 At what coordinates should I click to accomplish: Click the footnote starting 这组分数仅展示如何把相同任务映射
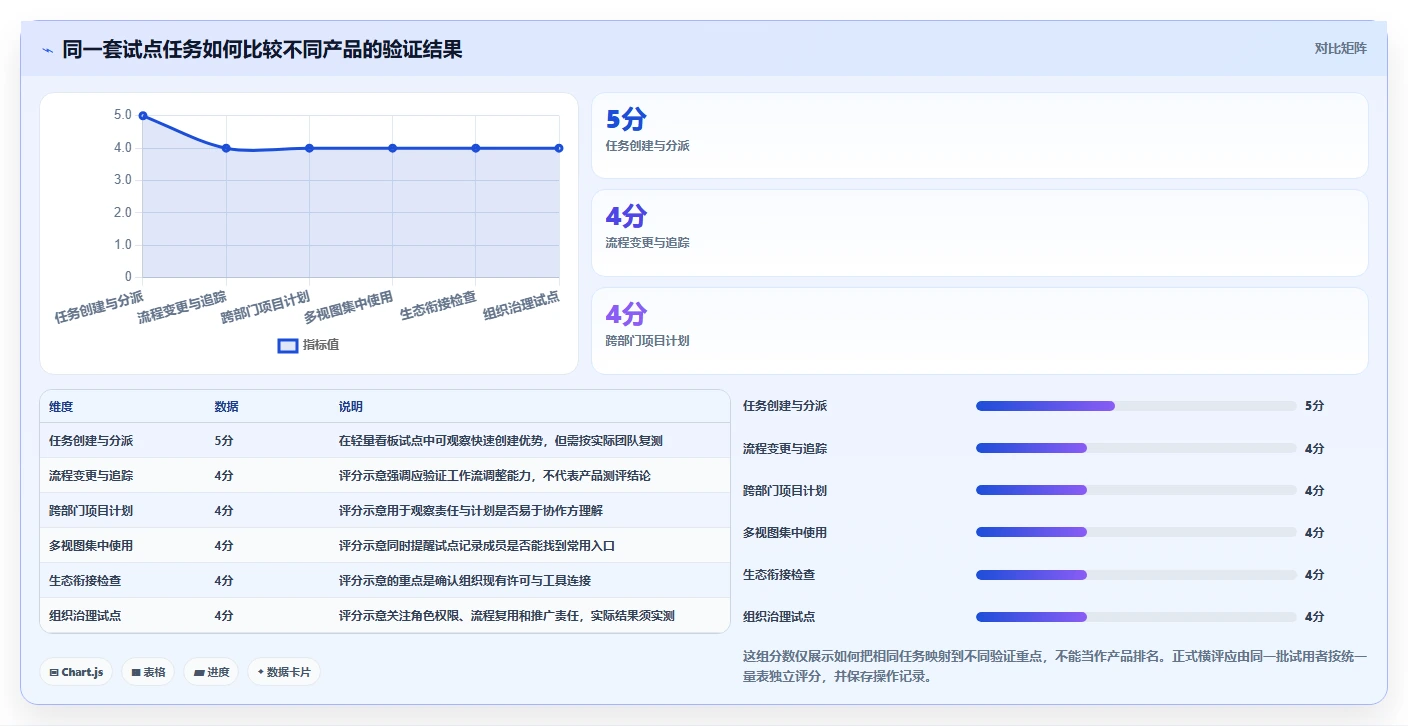point(1055,666)
